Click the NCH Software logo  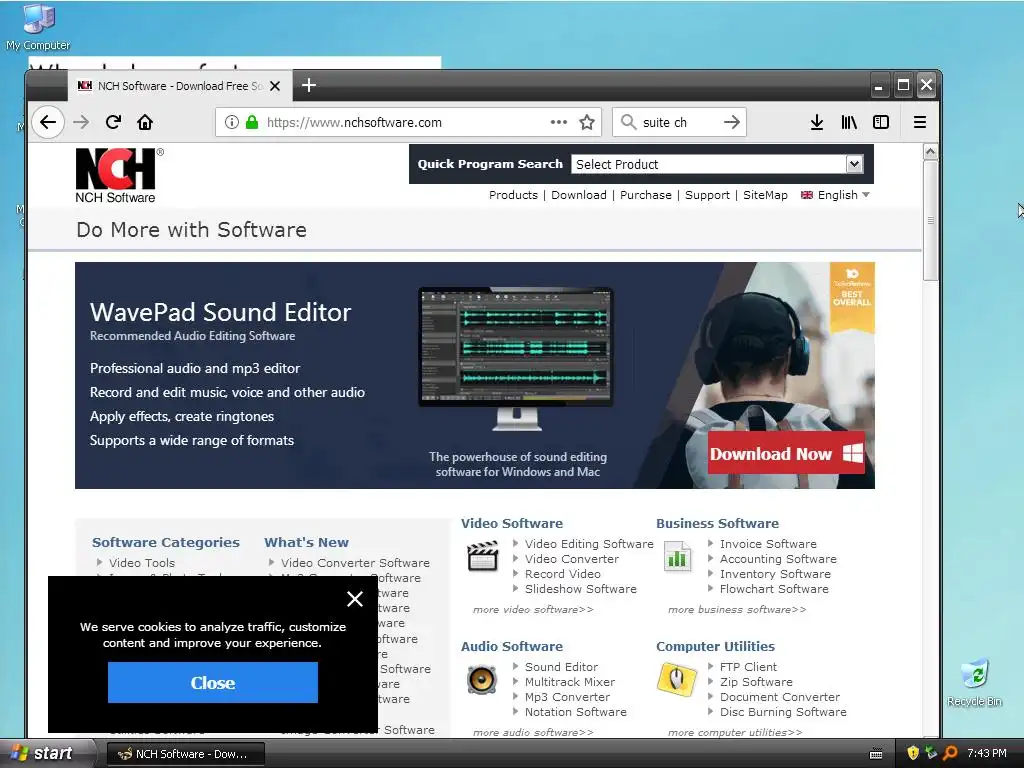(x=119, y=175)
